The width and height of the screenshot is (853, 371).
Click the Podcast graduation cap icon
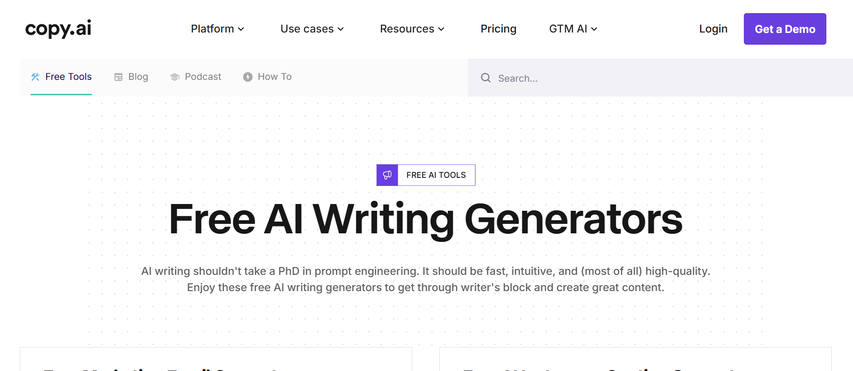click(175, 77)
